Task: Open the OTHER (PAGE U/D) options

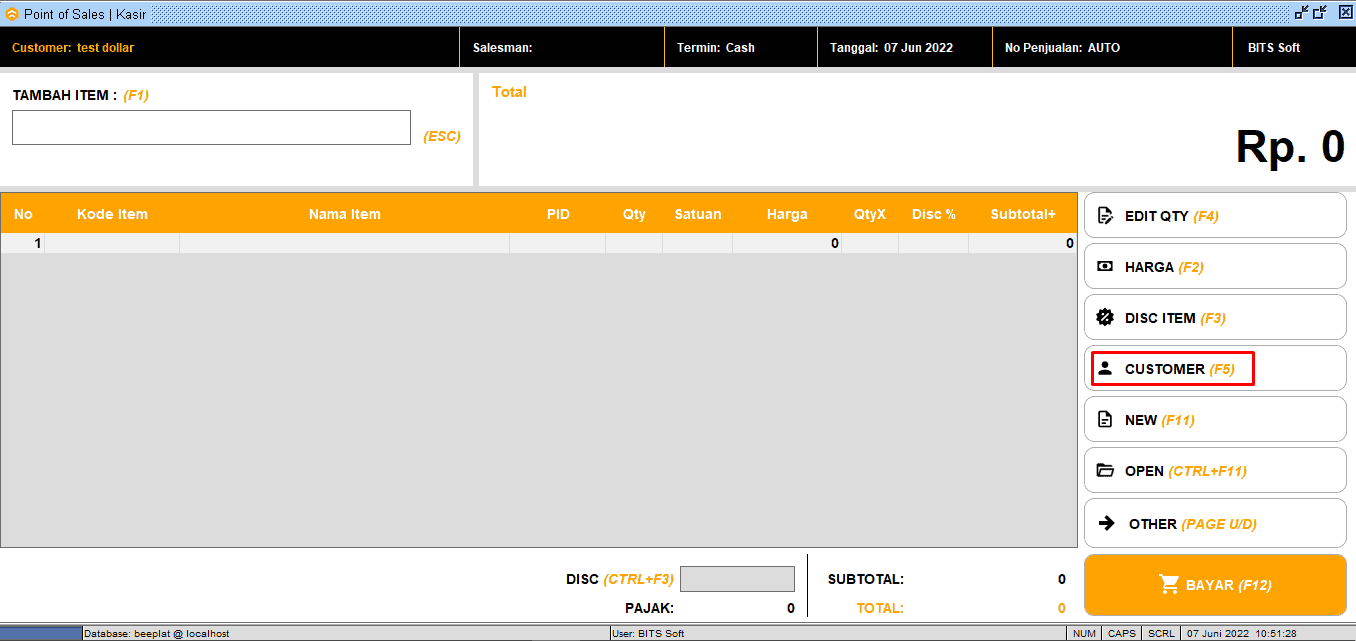Action: [1214, 523]
